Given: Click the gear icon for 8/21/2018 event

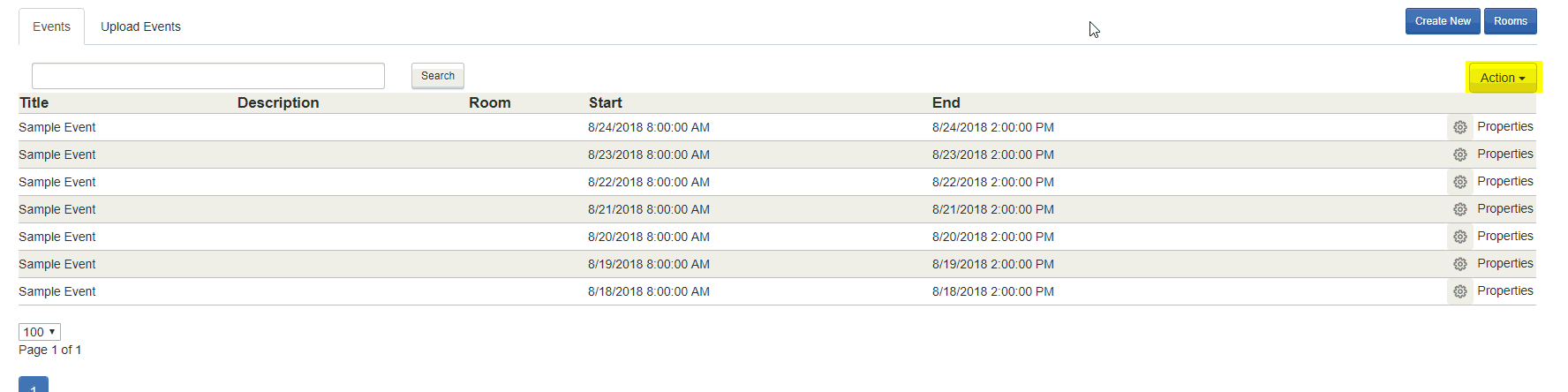Looking at the screenshot, I should click(x=1460, y=209).
